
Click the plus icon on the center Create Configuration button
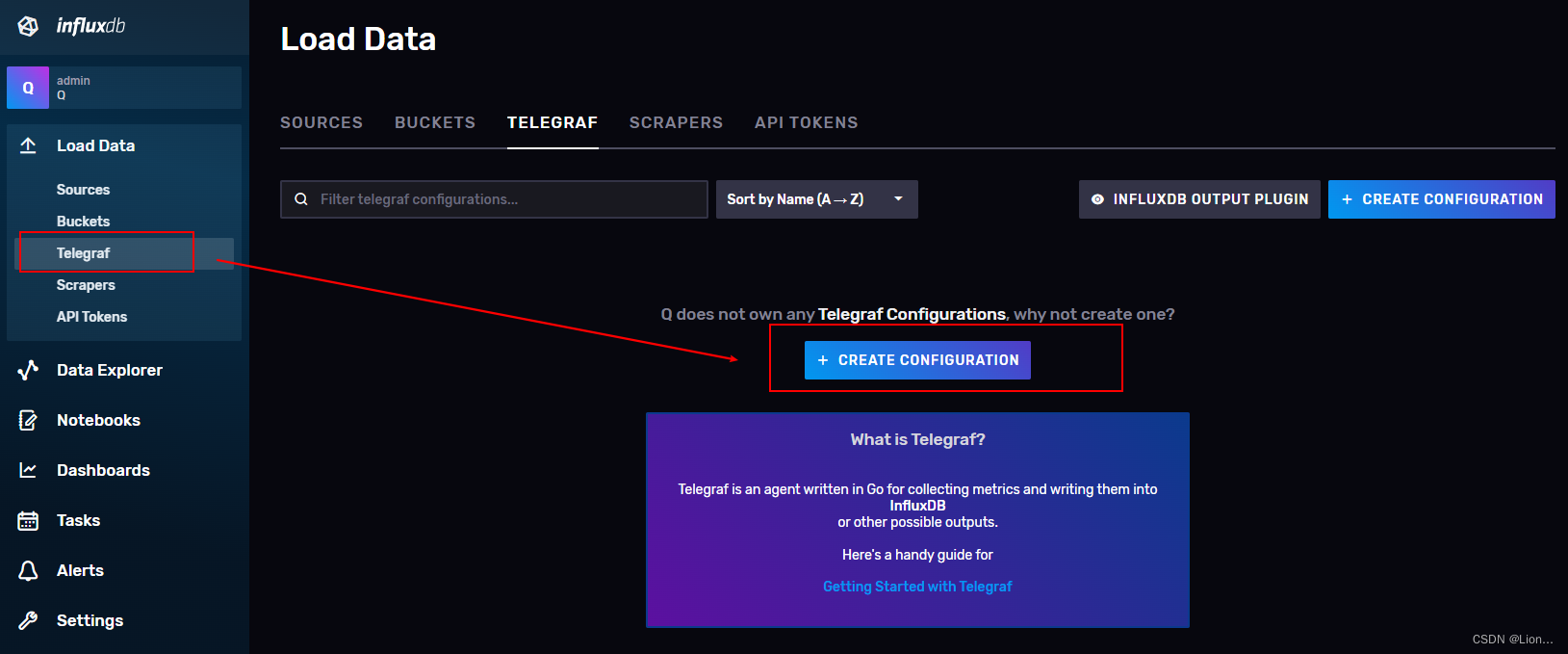click(x=823, y=360)
